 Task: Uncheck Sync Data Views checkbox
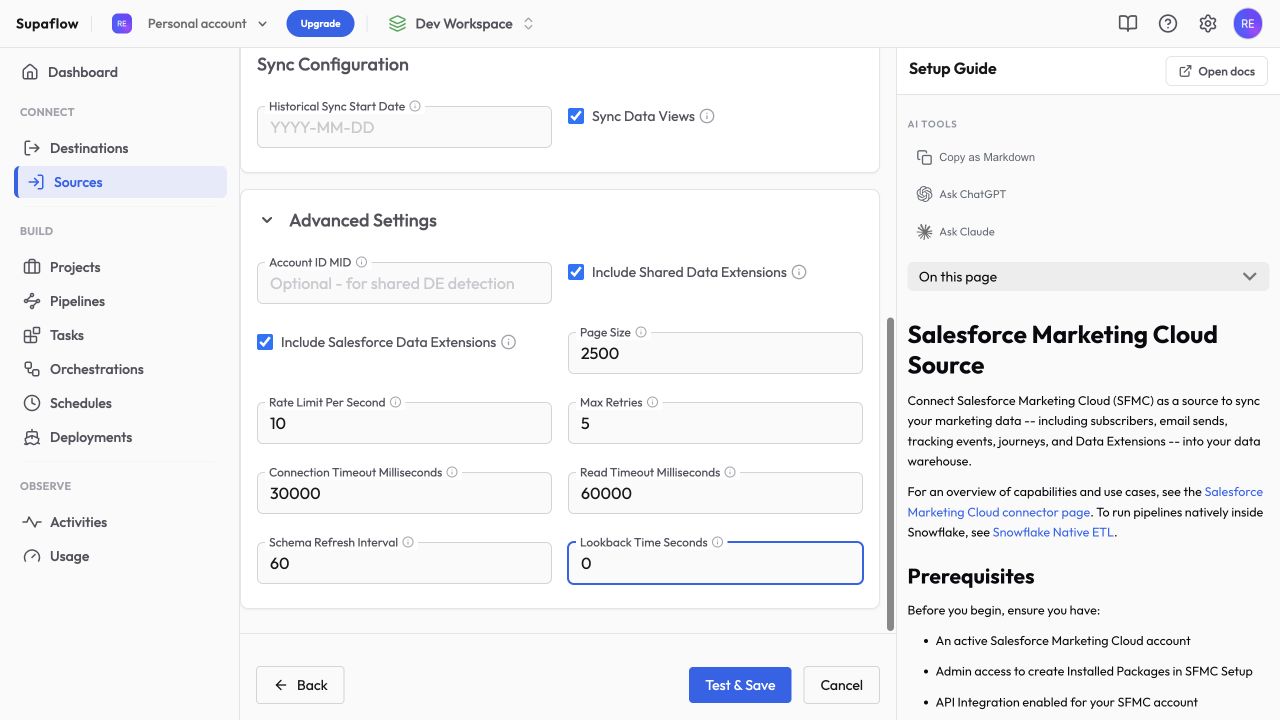click(x=576, y=116)
